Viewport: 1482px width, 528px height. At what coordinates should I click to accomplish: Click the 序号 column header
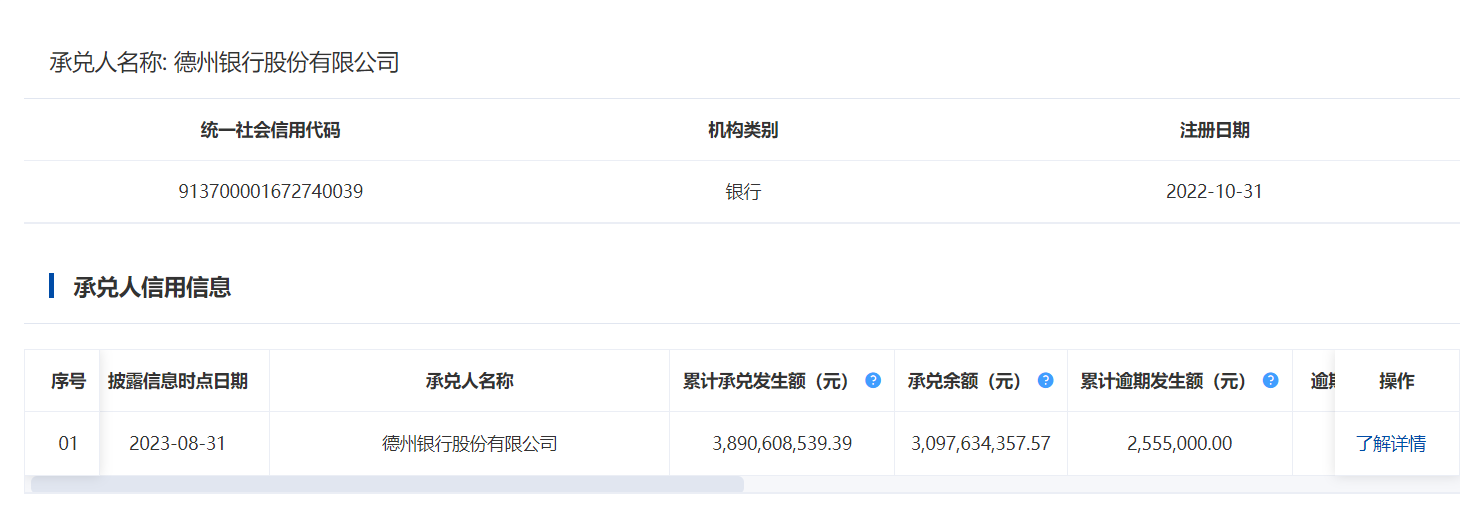click(x=68, y=381)
